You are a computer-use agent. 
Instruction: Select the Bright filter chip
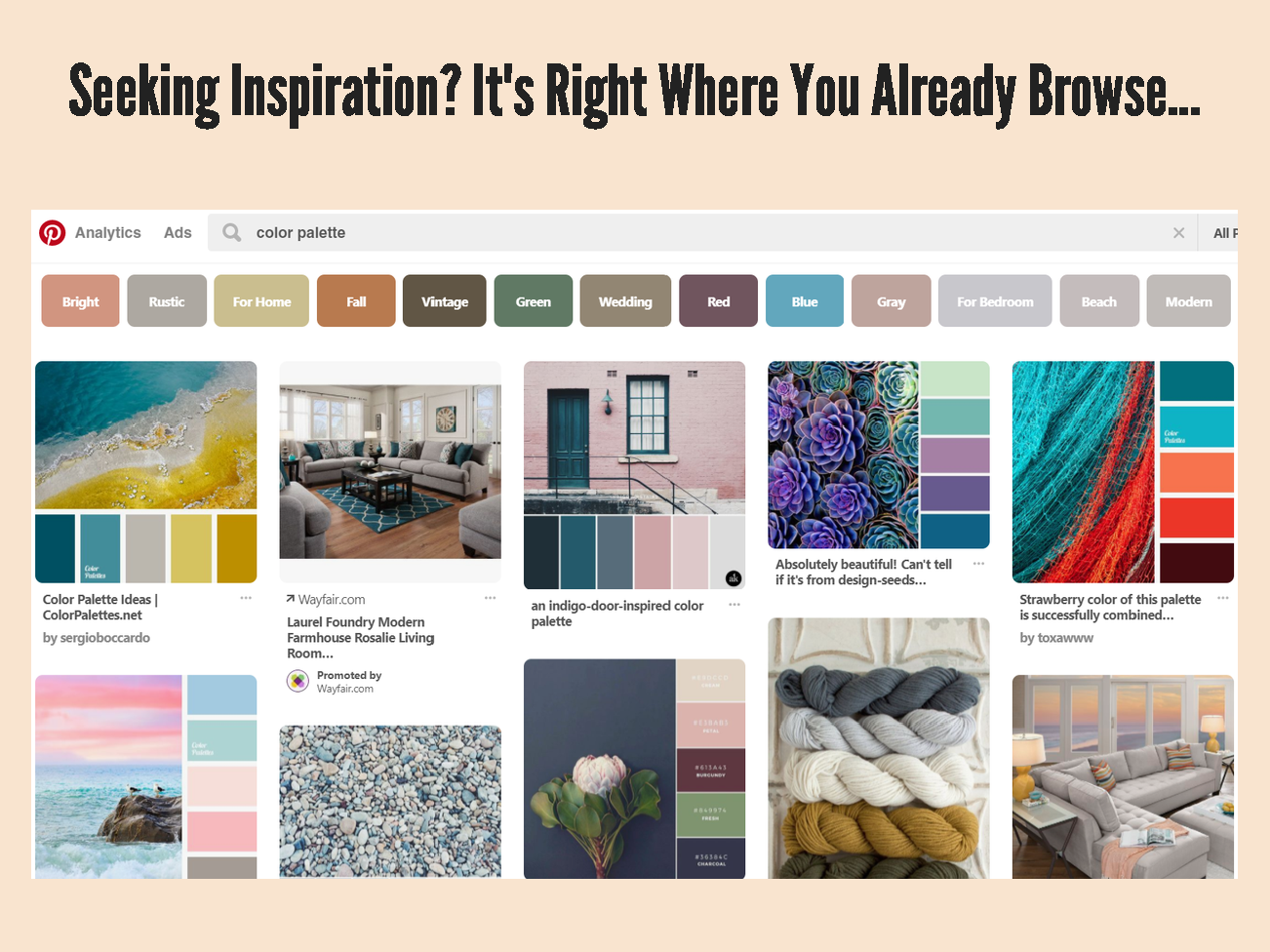point(80,301)
